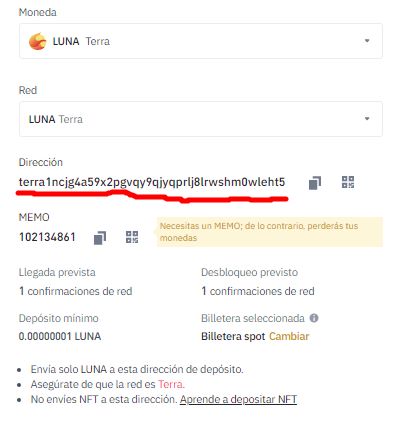The image size is (410, 426).
Task: Click the Llegada prevista confirmations text
Action: (x=76, y=291)
